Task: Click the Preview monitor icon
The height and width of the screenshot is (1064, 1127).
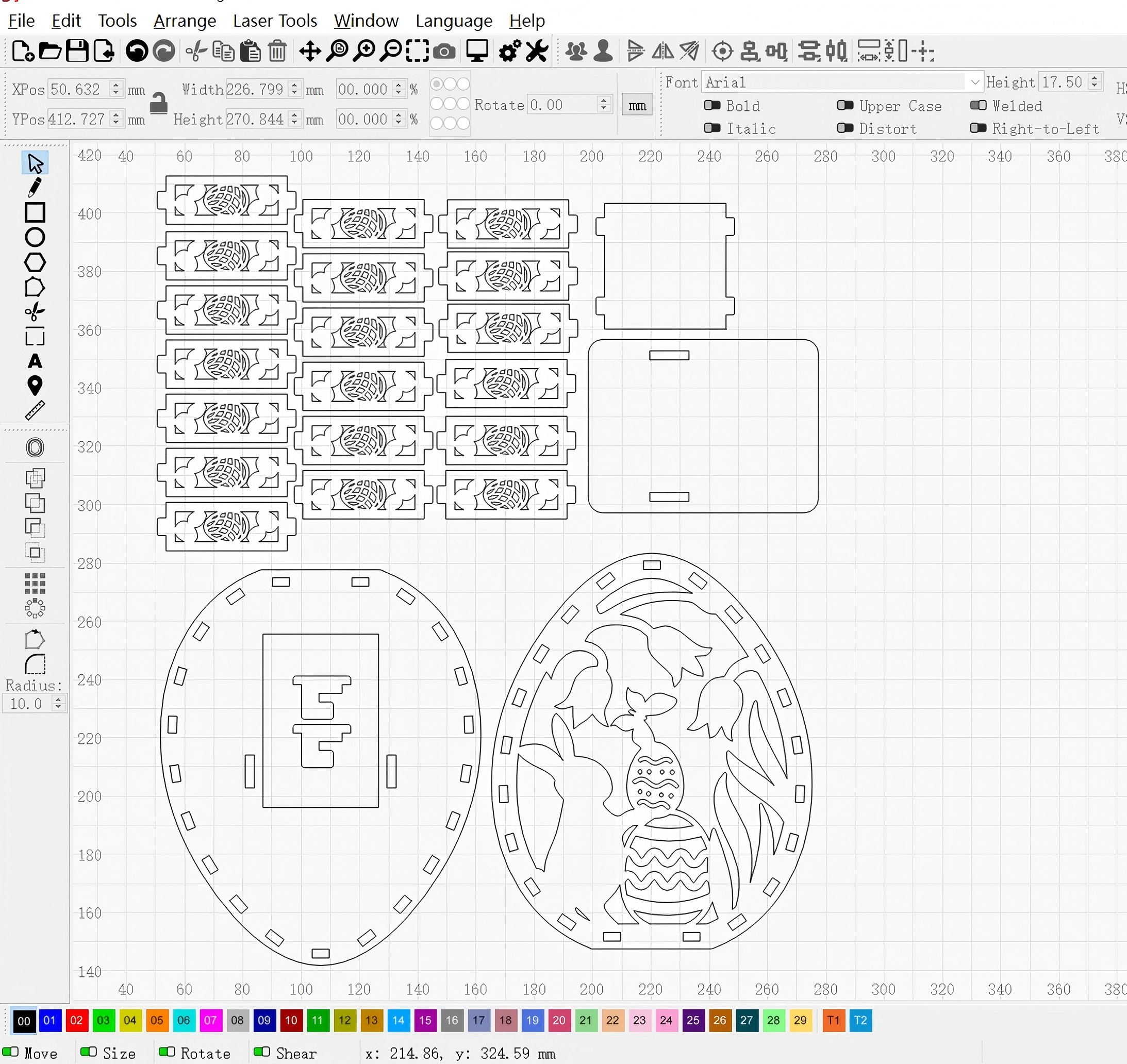Action: (x=477, y=51)
